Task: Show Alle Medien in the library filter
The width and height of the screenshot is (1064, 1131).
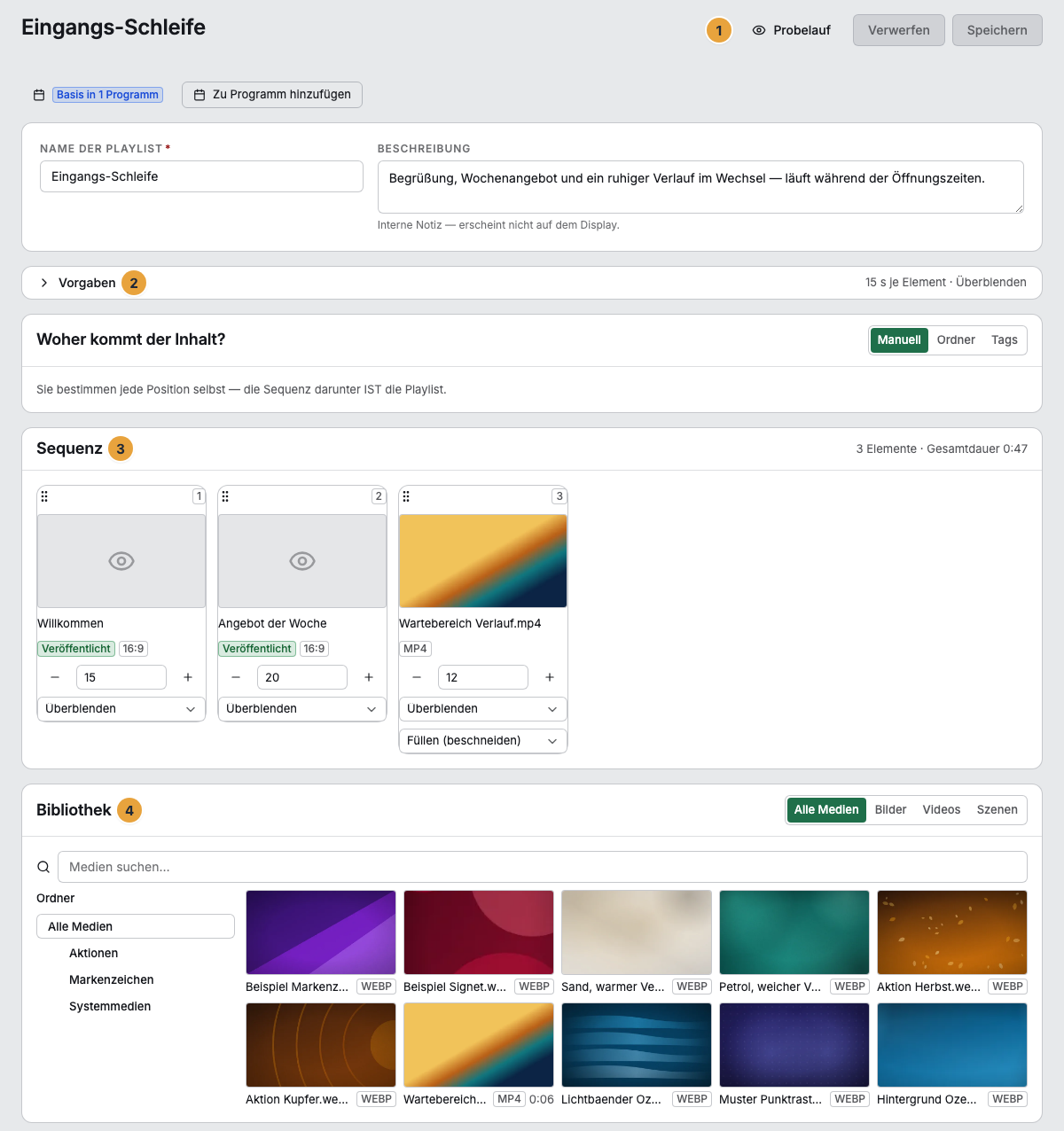Action: [x=826, y=810]
